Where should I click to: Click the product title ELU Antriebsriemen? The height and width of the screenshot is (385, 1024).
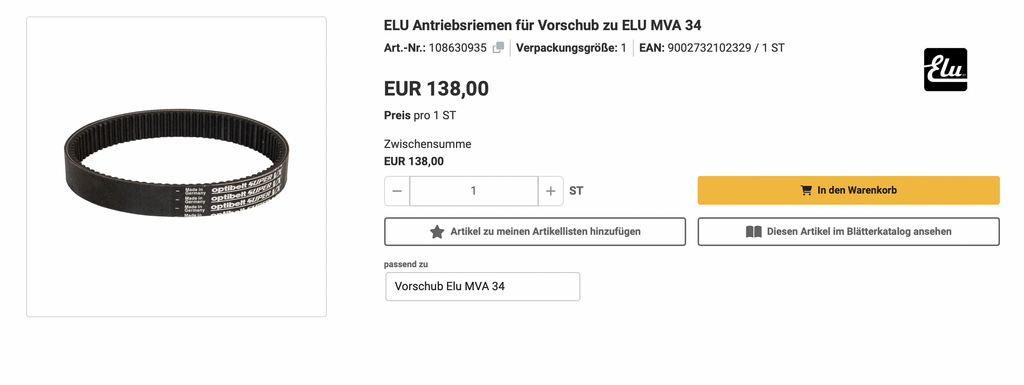click(x=543, y=25)
